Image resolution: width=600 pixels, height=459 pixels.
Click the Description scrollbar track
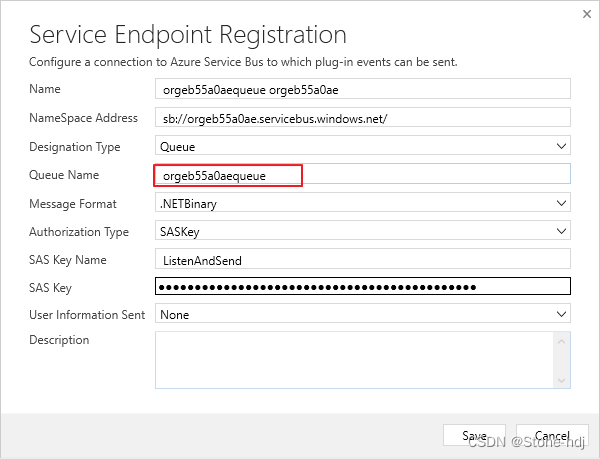pos(562,361)
